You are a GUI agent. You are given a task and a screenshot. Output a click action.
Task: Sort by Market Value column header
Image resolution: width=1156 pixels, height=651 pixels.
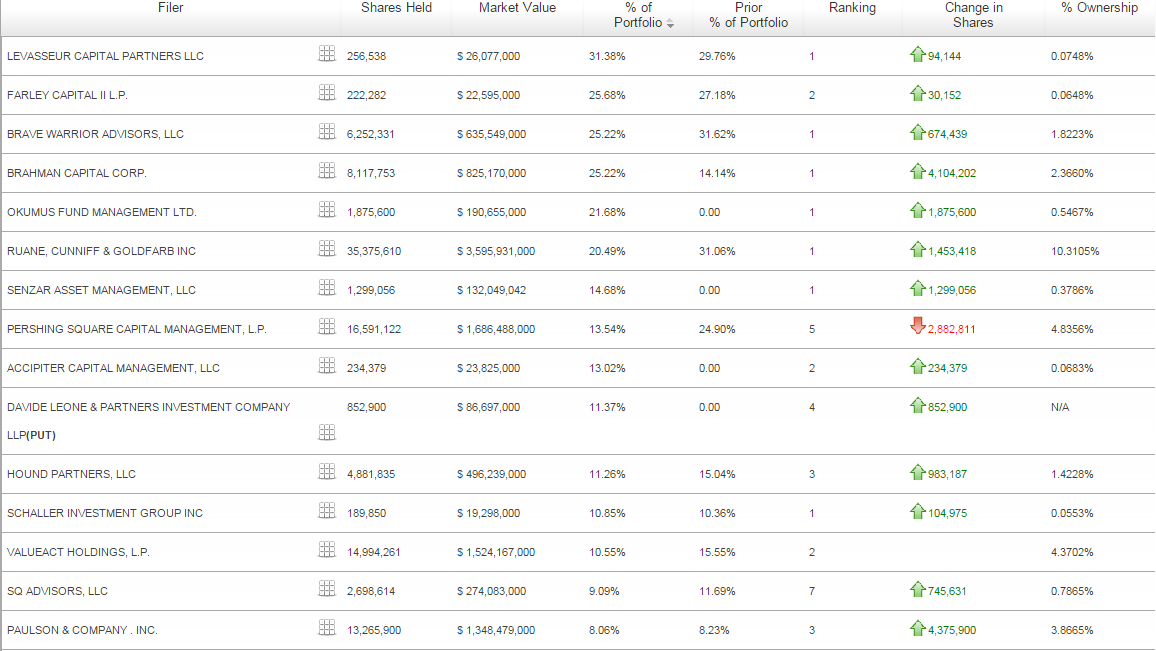(517, 8)
